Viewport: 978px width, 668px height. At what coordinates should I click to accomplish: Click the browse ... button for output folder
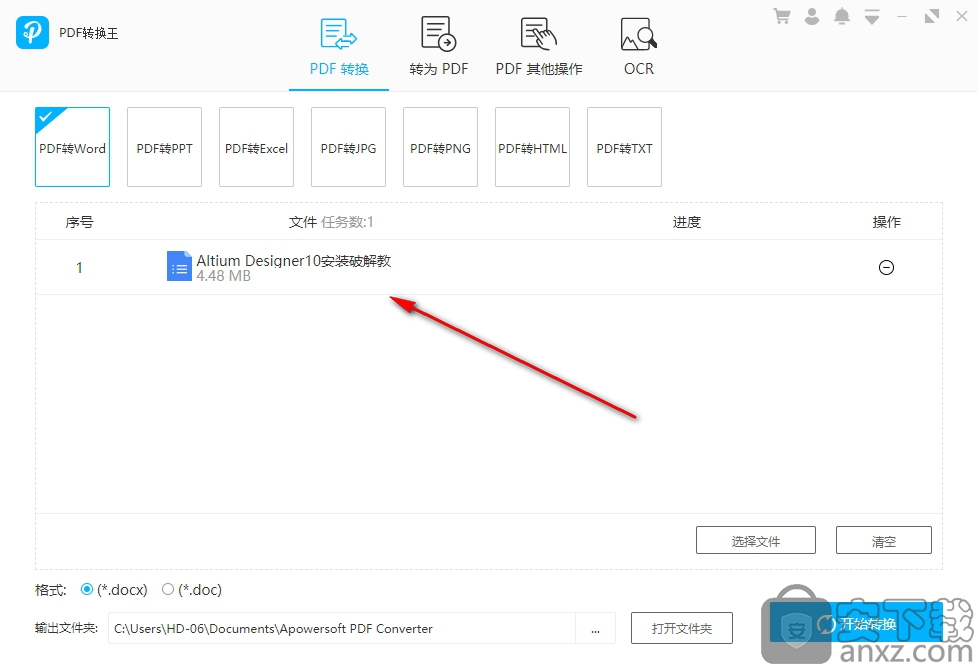point(596,628)
